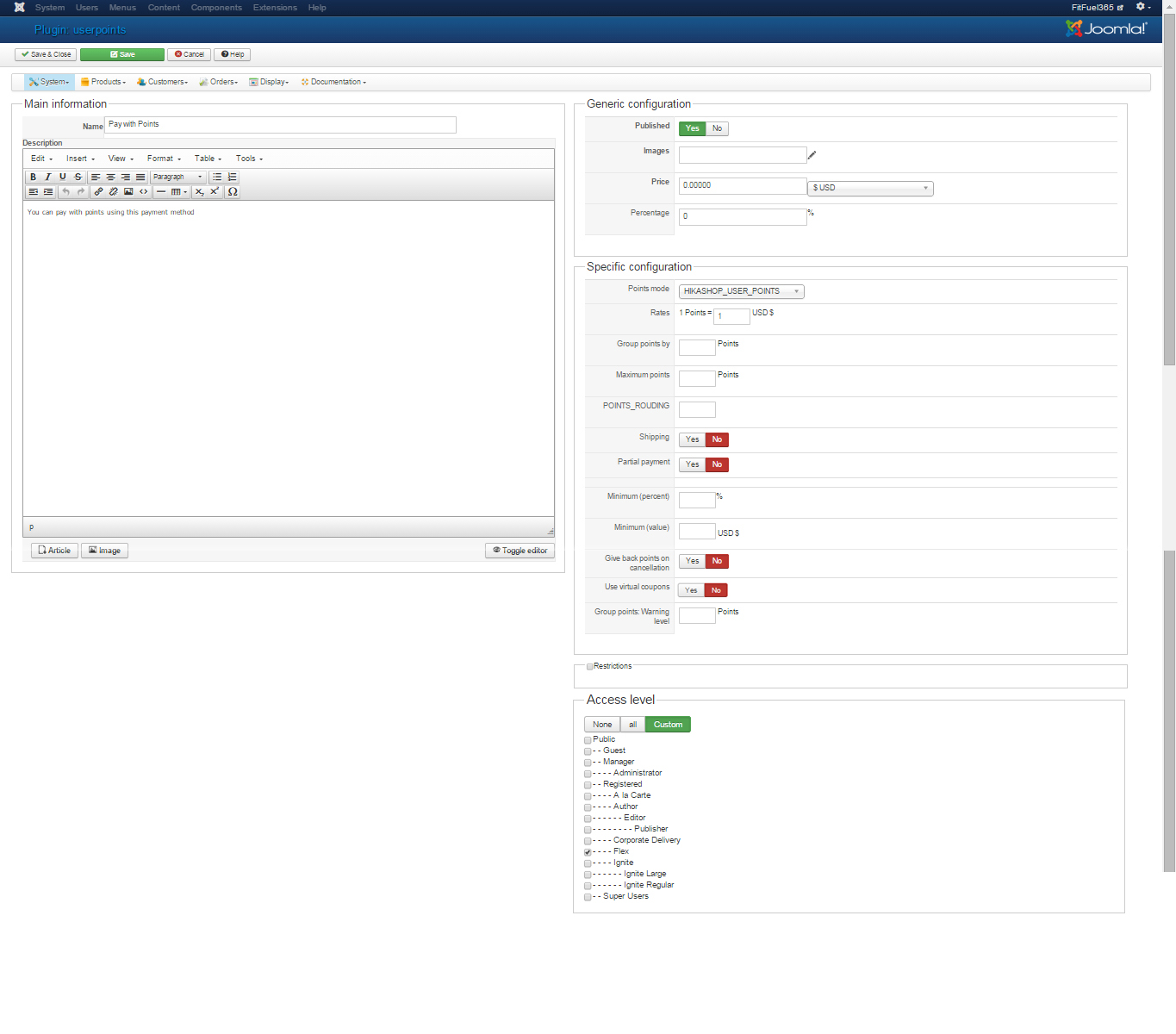Insert a link with the chain icon
The image size is (1176, 1034).
coord(98,191)
